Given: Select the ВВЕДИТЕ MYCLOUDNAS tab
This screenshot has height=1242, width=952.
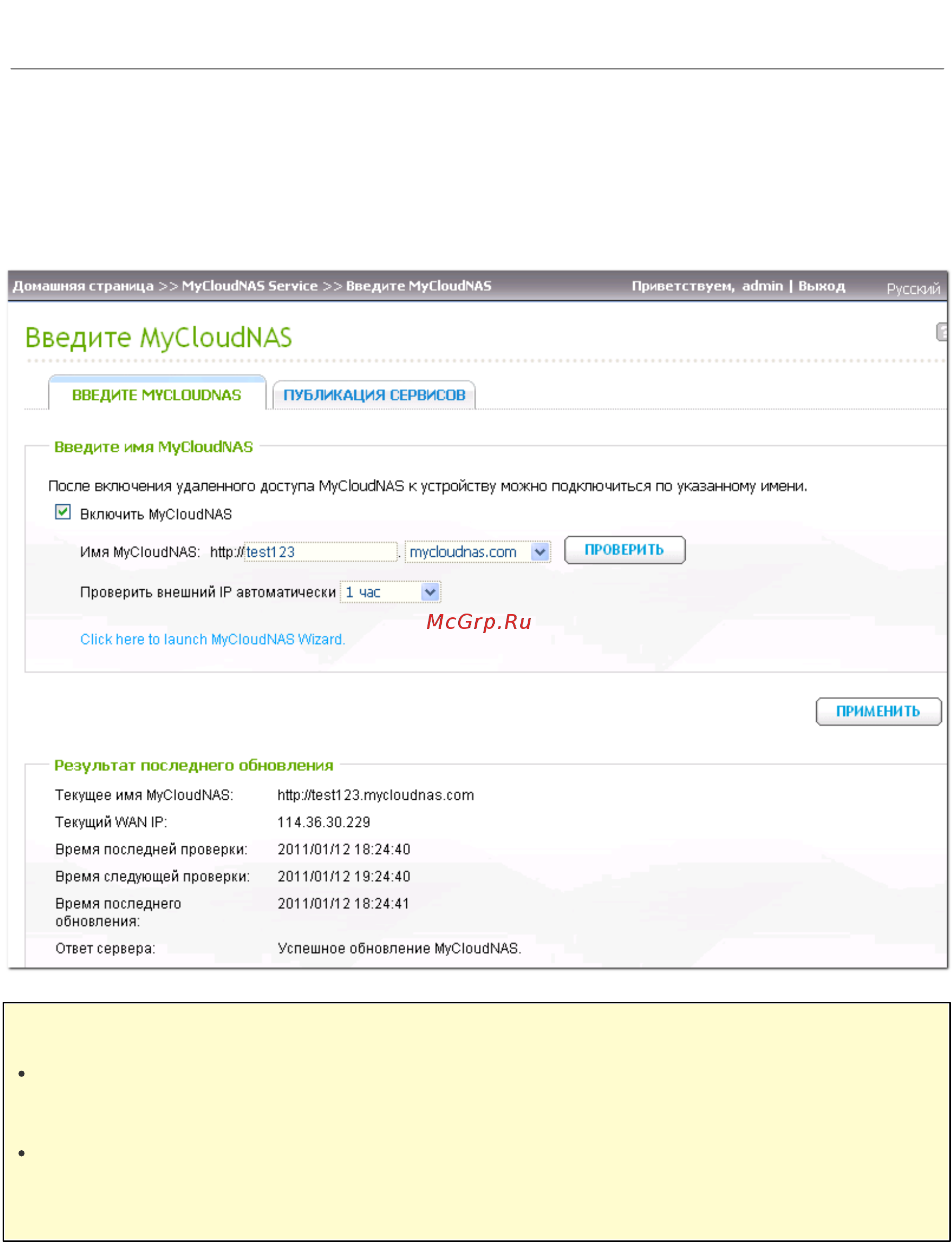Looking at the screenshot, I should (157, 395).
